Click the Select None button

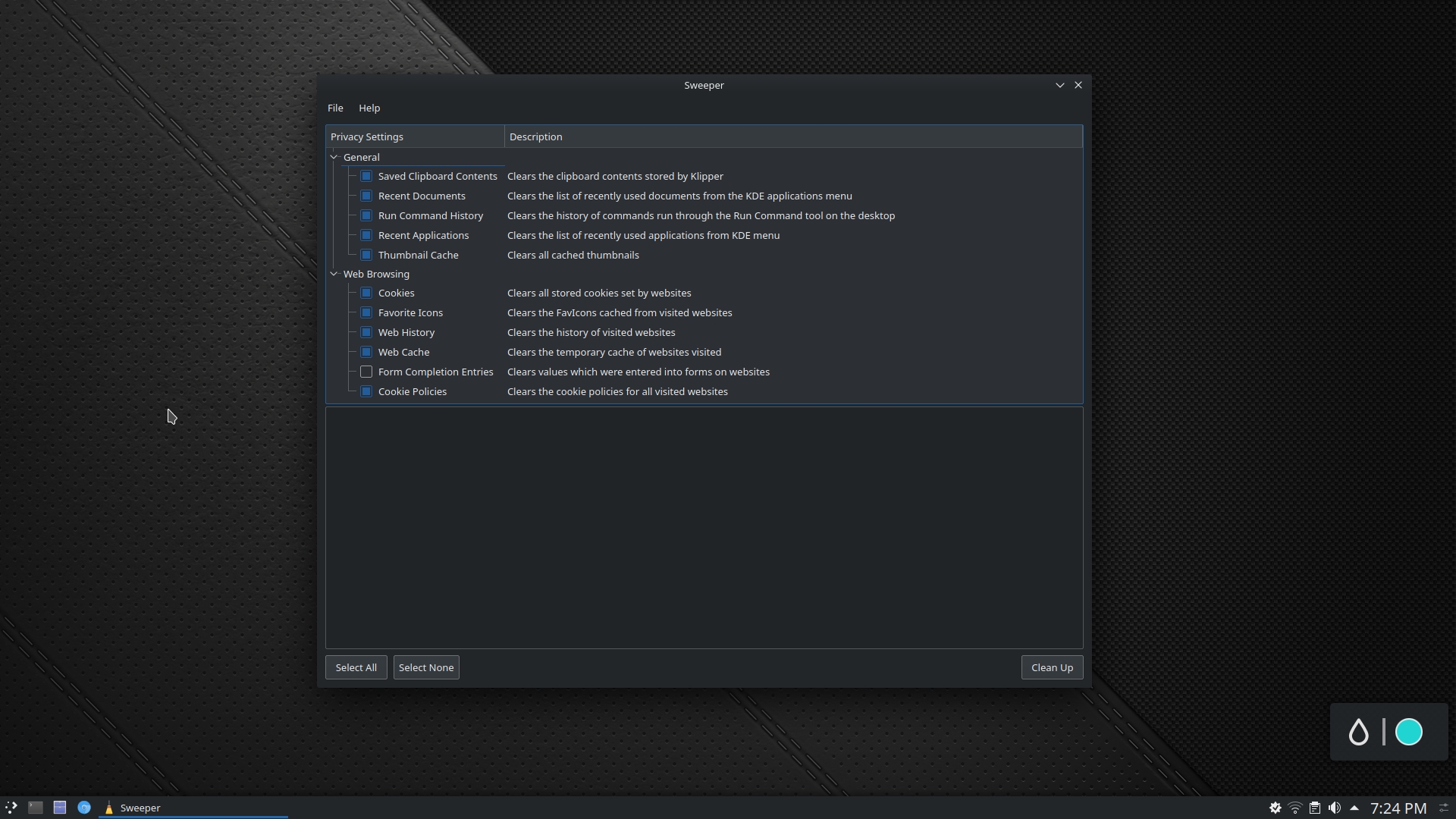pos(426,667)
